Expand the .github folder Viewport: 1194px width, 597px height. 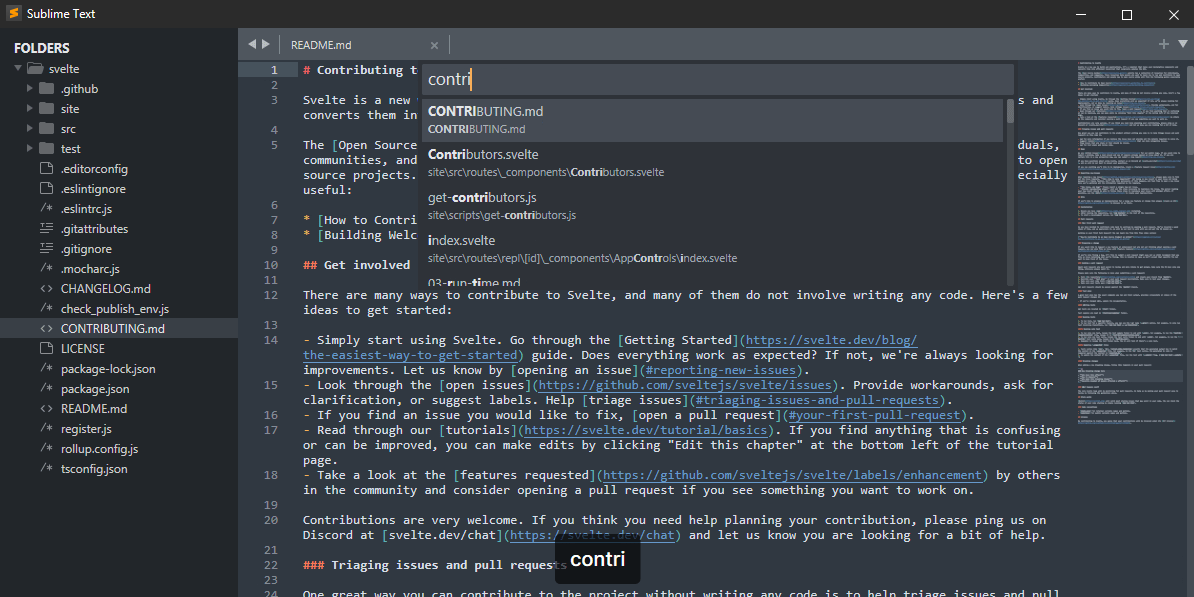click(x=30, y=88)
